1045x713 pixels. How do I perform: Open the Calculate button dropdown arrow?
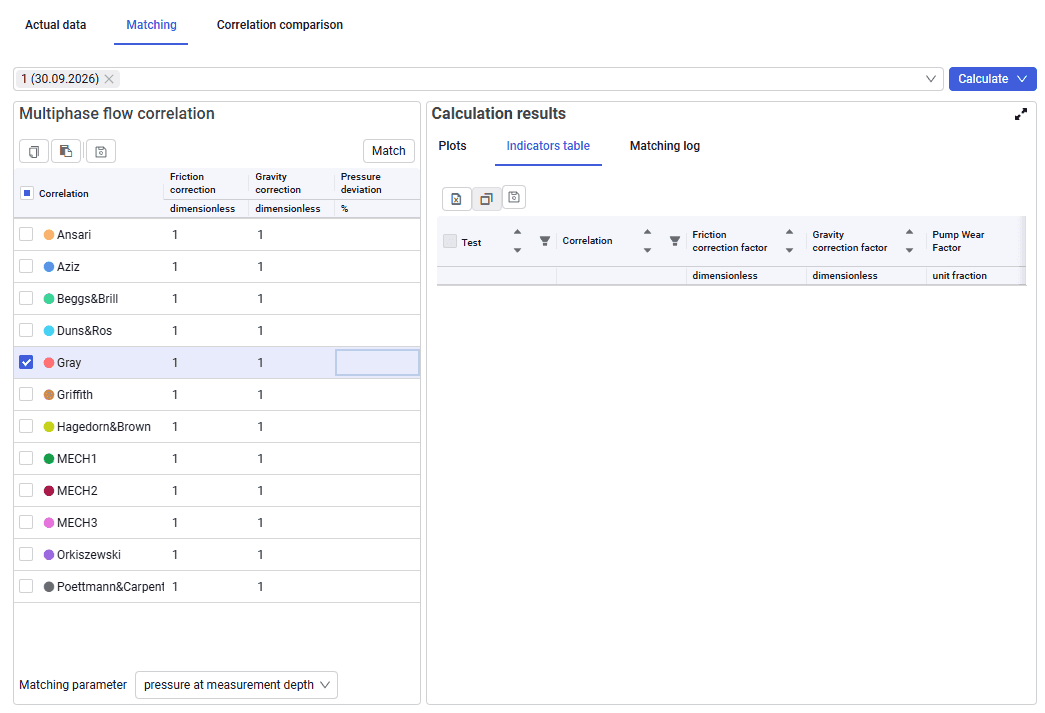click(1022, 79)
